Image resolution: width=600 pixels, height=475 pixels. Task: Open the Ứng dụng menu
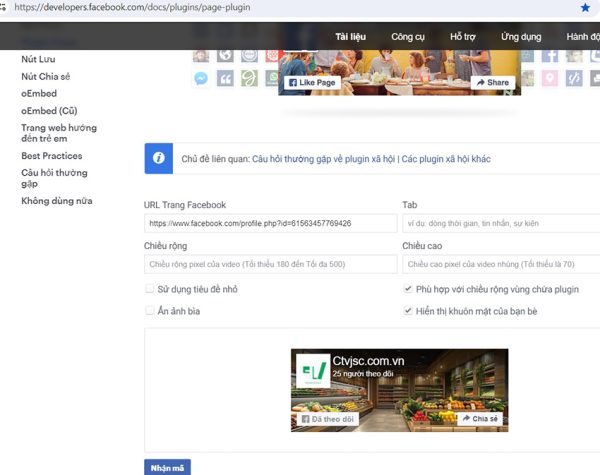point(521,37)
